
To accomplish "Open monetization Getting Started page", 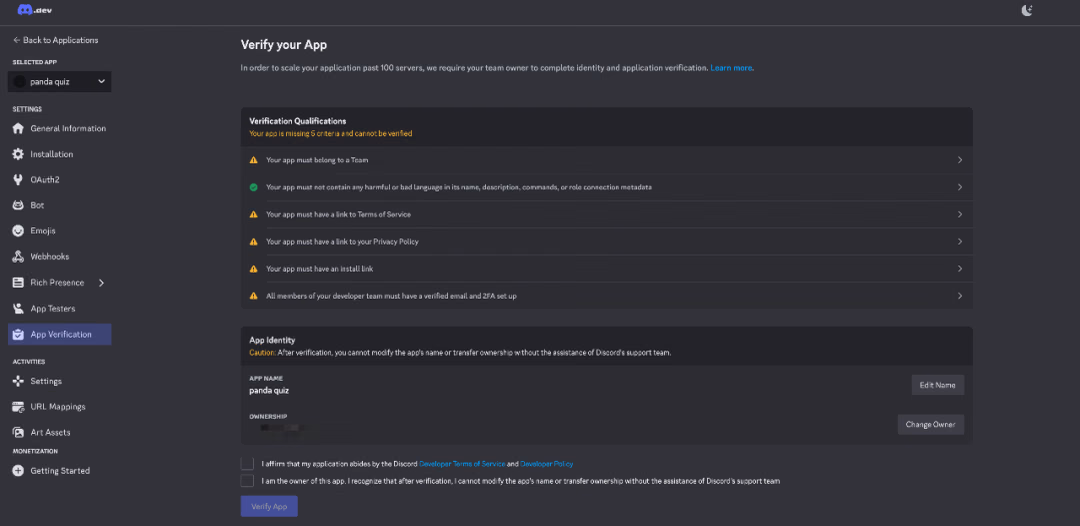I will pos(59,471).
